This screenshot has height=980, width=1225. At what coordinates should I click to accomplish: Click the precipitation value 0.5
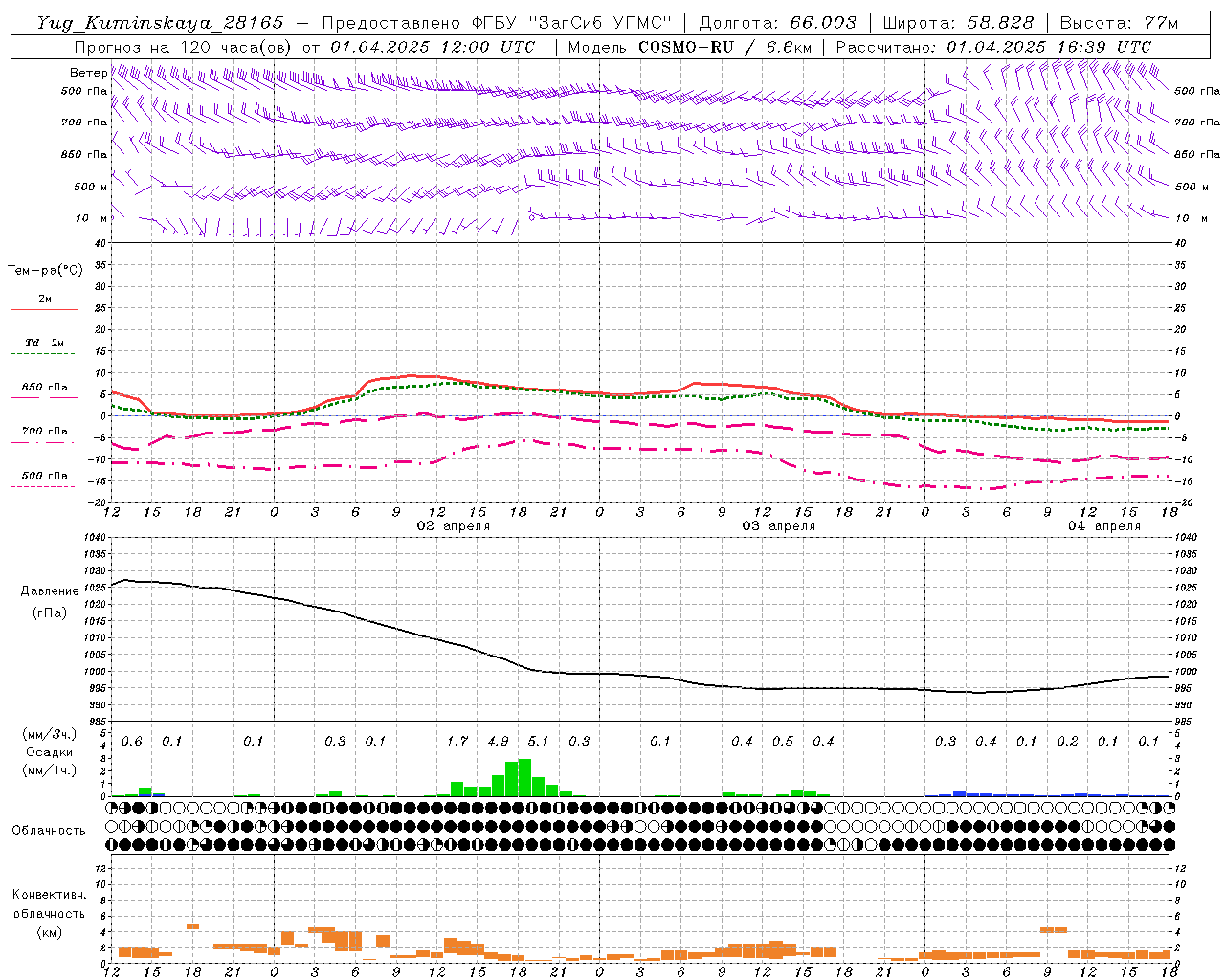[783, 741]
